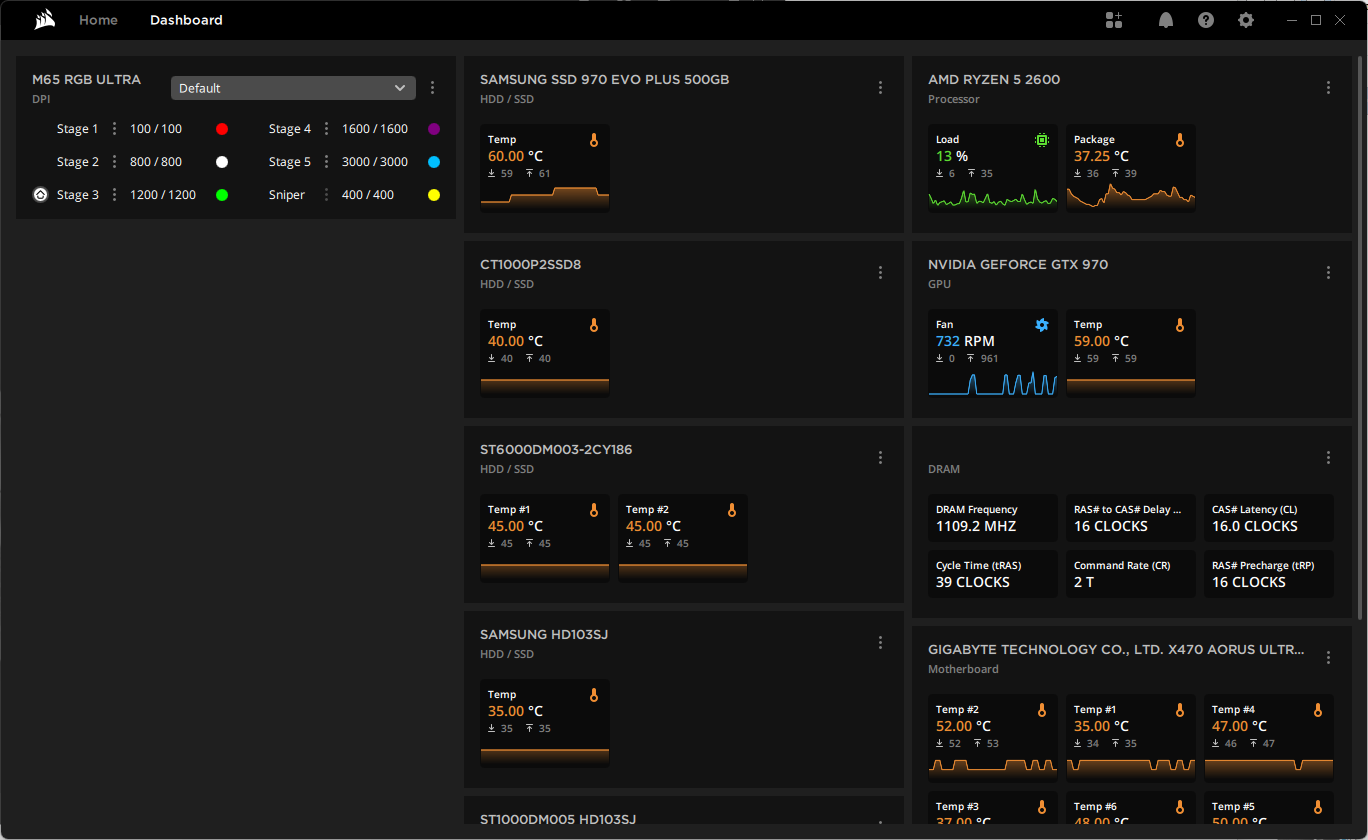This screenshot has width=1368, height=840.
Task: Open the help question mark icon
Action: point(1206,20)
